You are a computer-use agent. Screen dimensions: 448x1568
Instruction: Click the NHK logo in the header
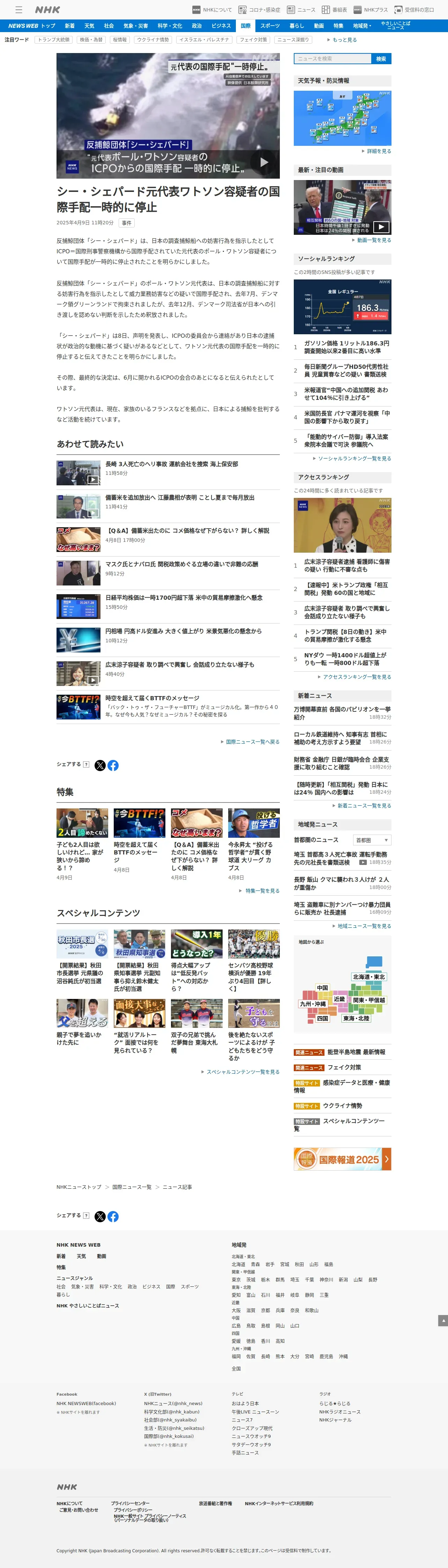point(47,10)
